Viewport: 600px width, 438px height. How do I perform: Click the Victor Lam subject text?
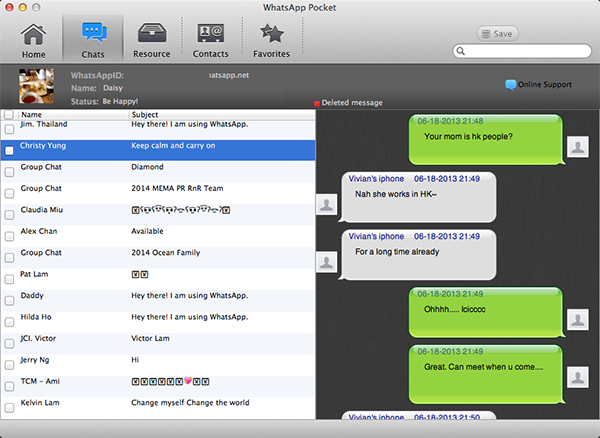point(150,338)
